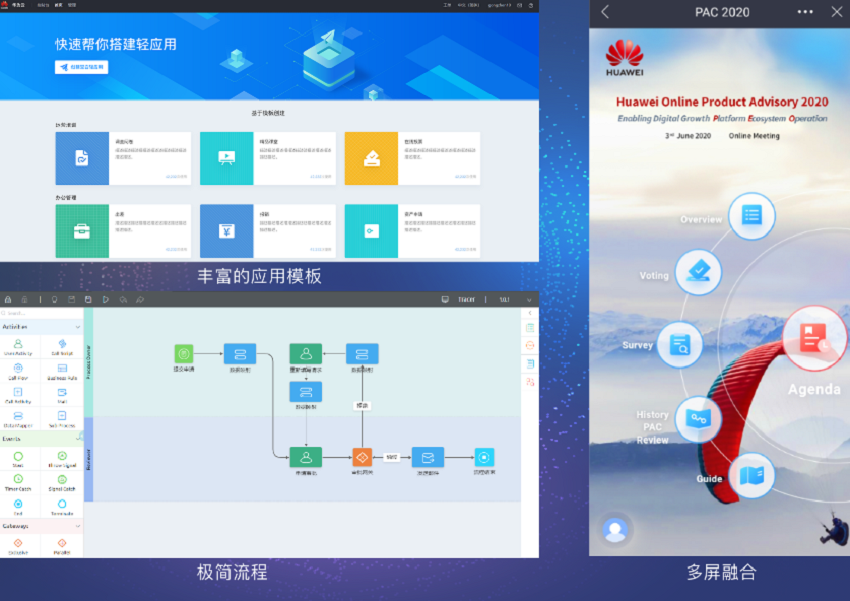Collapse the Events palette section
The image size is (850, 601).
pyautogui.click(x=79, y=437)
